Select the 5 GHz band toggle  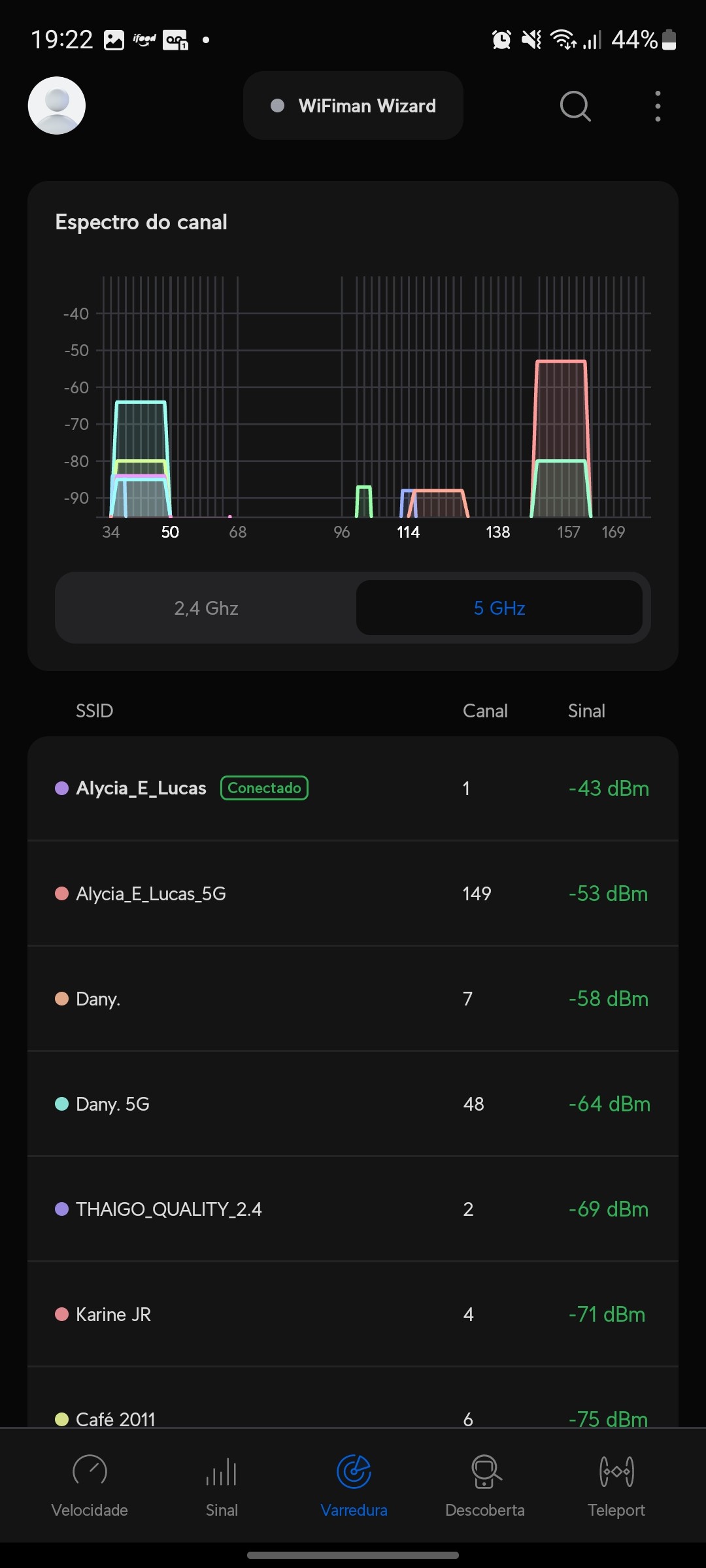tap(499, 608)
